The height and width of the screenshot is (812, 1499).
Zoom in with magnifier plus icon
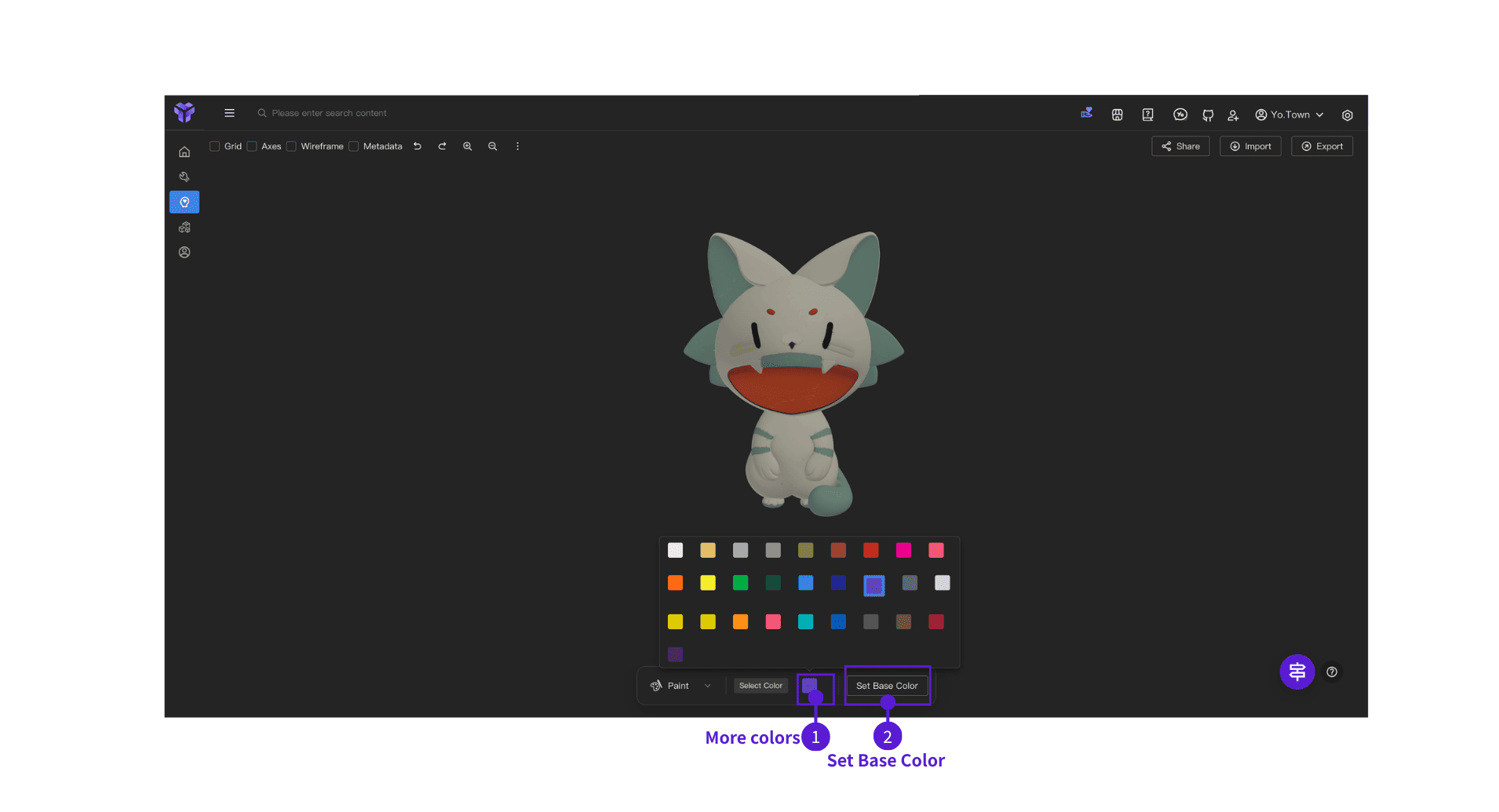coord(467,146)
